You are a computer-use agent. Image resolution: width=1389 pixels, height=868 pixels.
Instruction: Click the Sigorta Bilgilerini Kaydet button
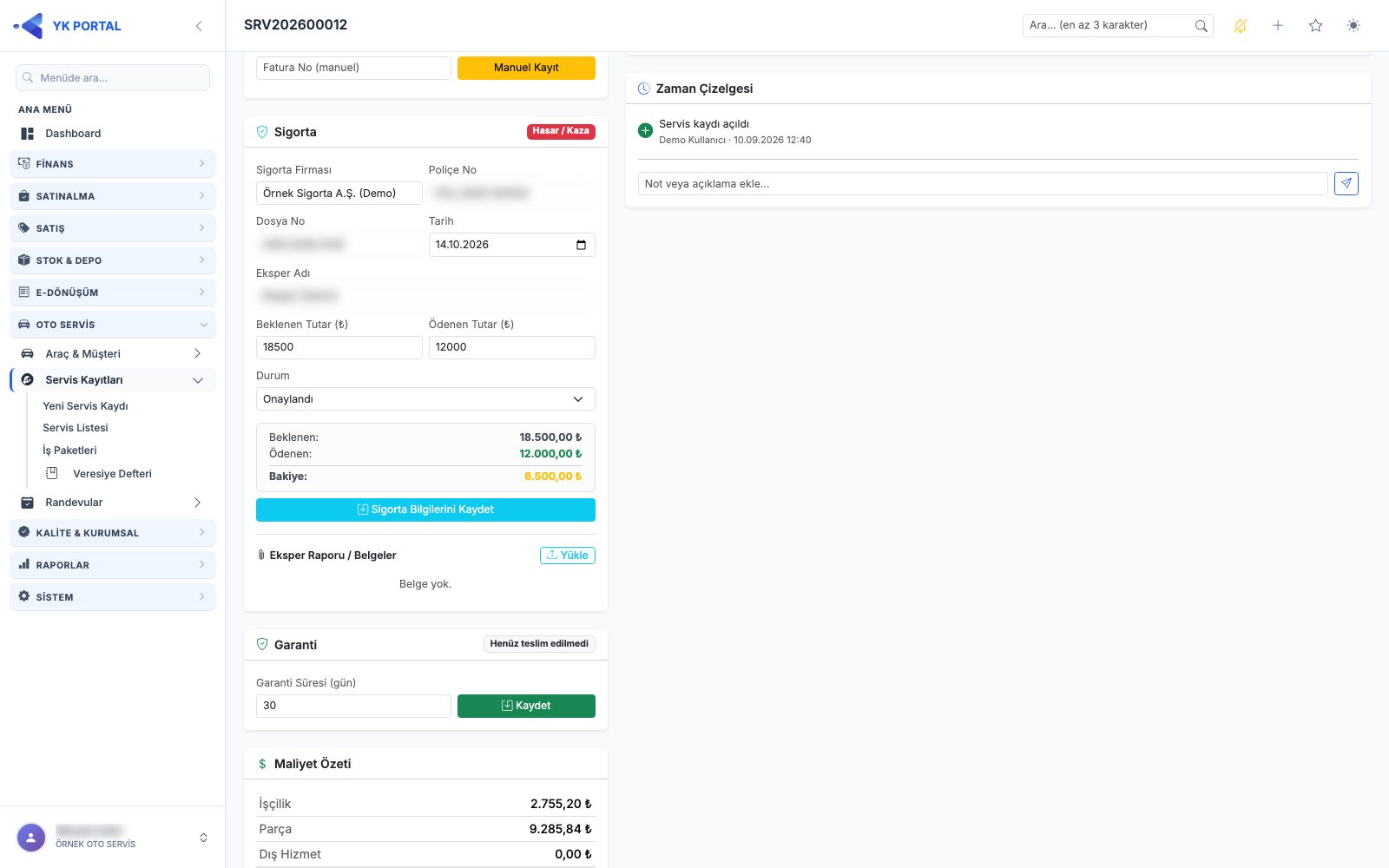(425, 510)
